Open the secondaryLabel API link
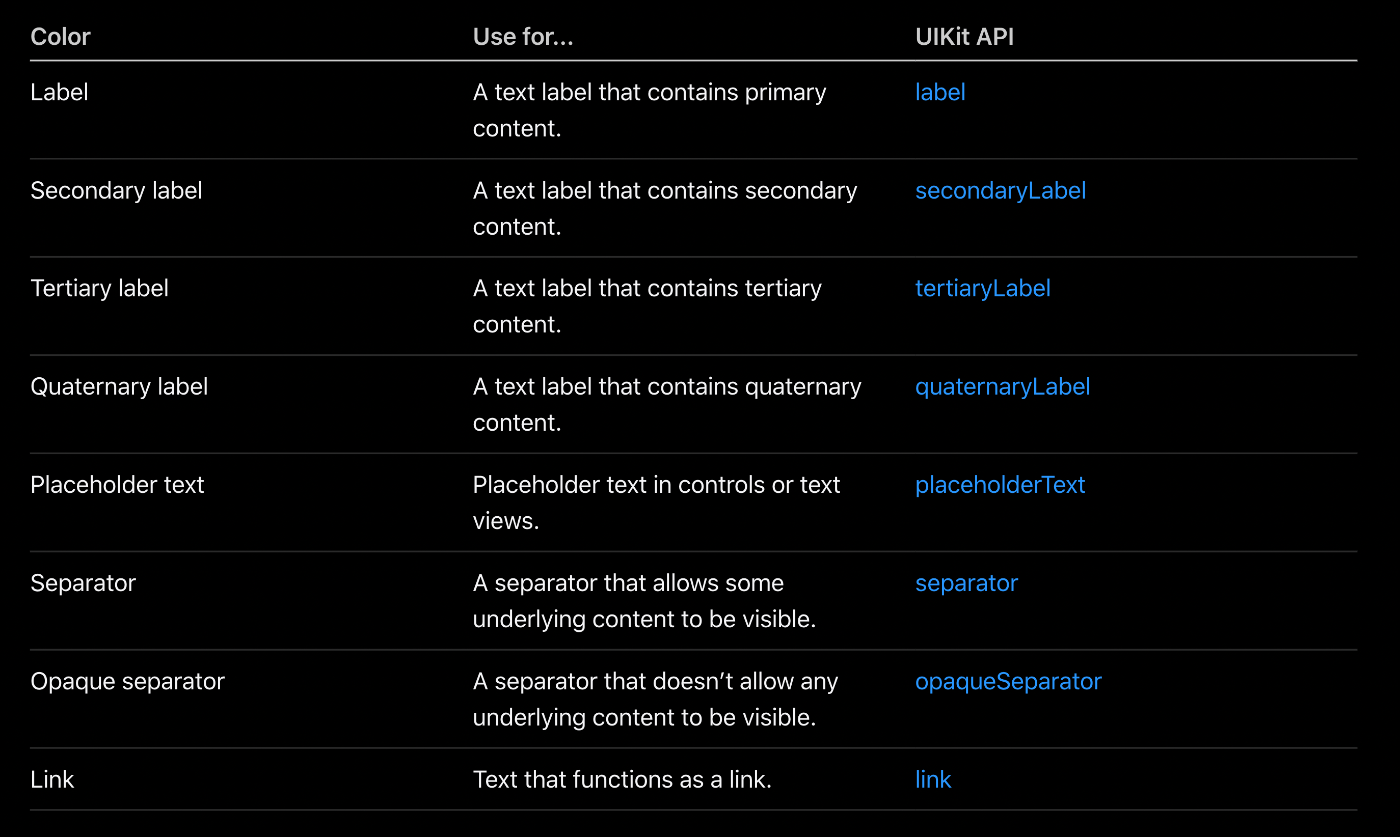The width and height of the screenshot is (1400, 837). coord(1000,190)
